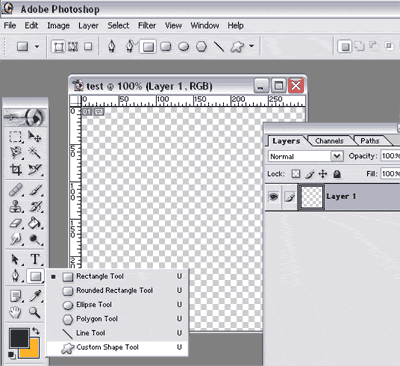The height and width of the screenshot is (366, 400).
Task: Choose Polygon Tool from flyout
Action: pyautogui.click(x=117, y=319)
